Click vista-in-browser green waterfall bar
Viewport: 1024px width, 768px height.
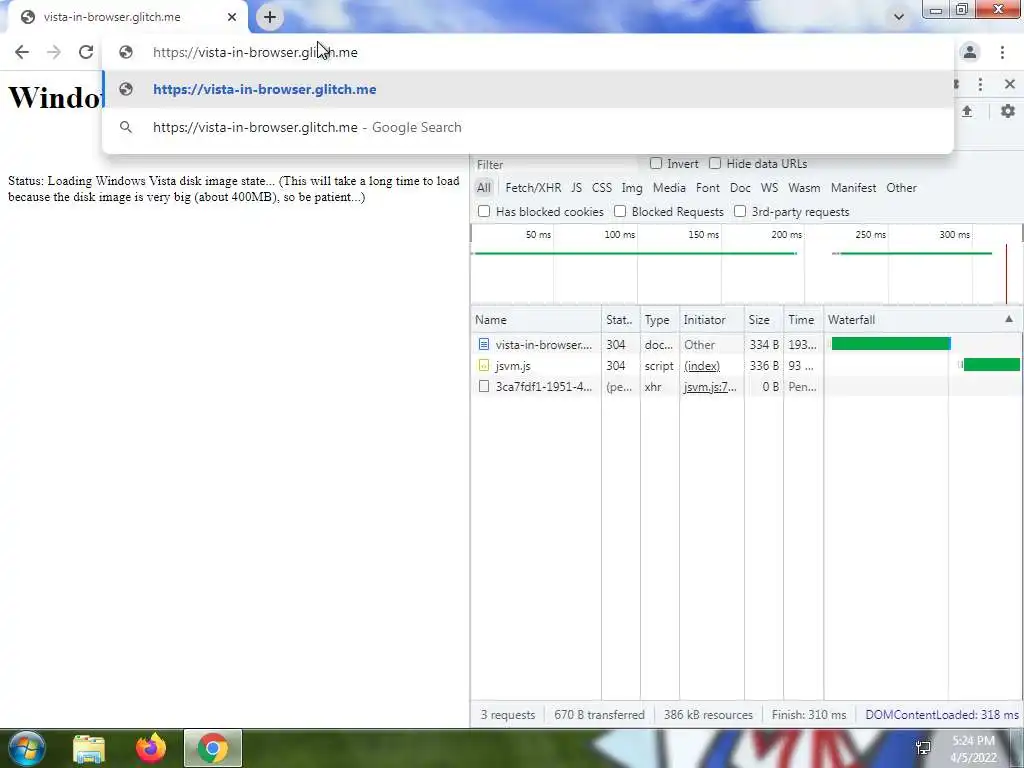click(891, 344)
